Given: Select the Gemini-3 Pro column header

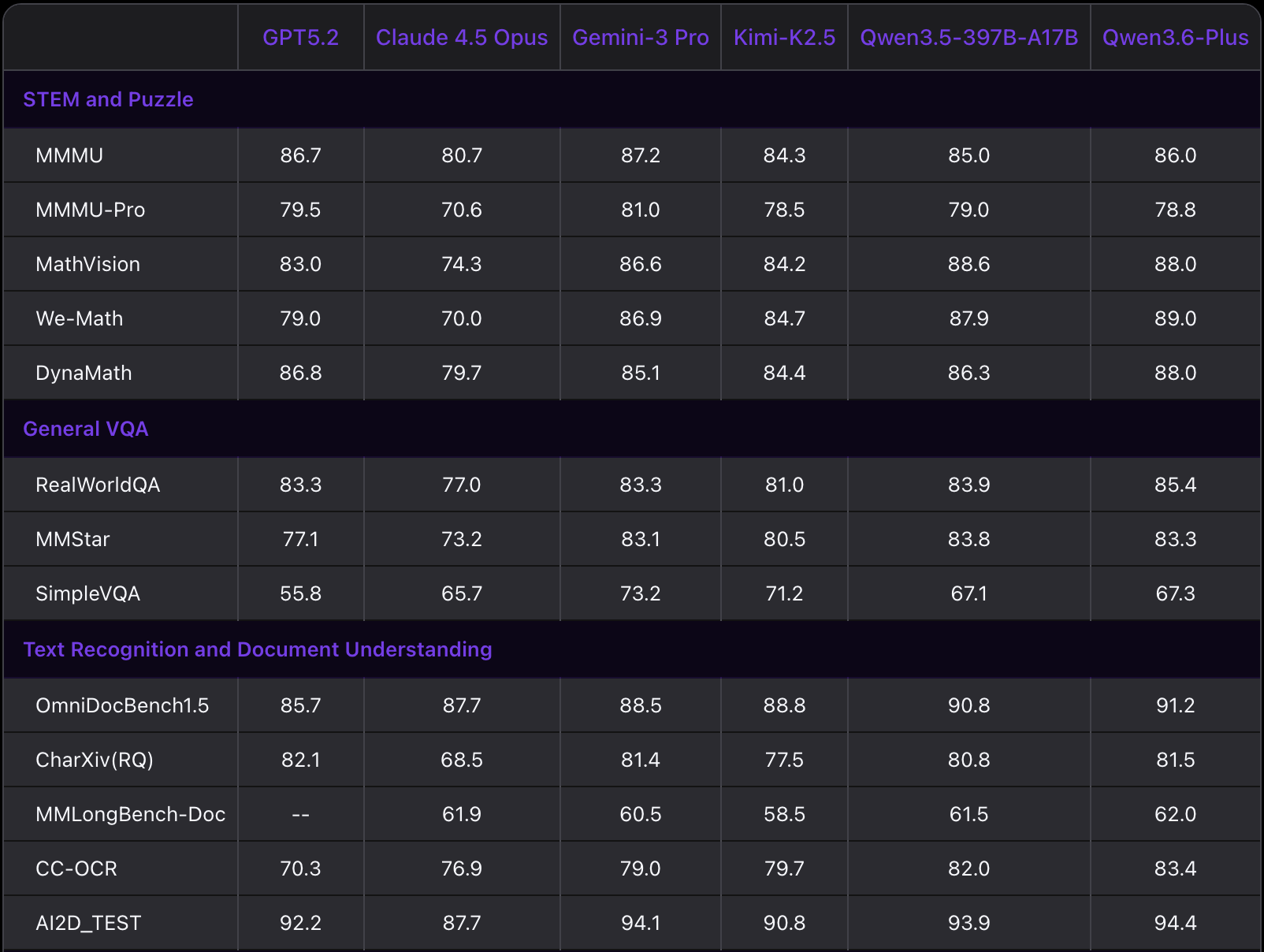Looking at the screenshot, I should [641, 38].
